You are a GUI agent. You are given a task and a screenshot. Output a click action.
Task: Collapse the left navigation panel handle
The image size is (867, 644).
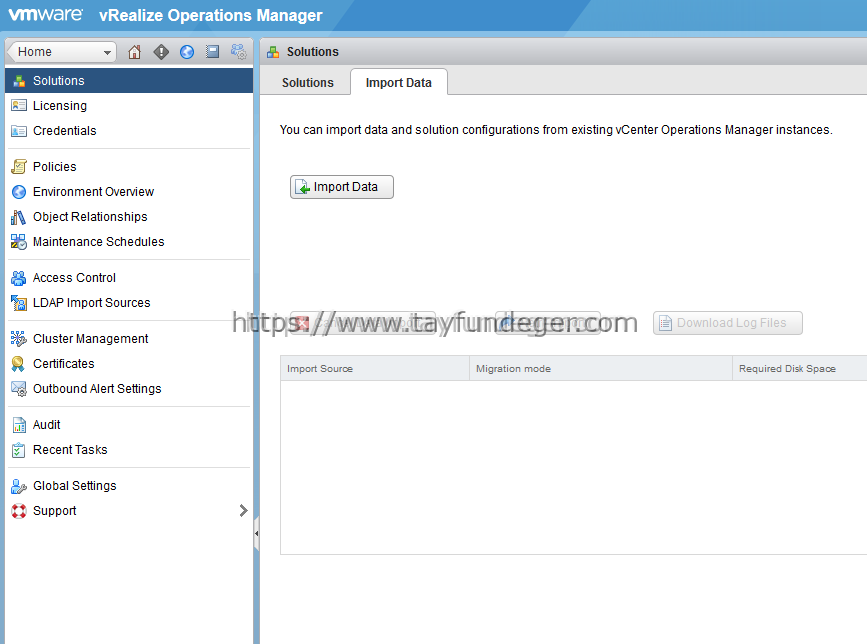(257, 533)
